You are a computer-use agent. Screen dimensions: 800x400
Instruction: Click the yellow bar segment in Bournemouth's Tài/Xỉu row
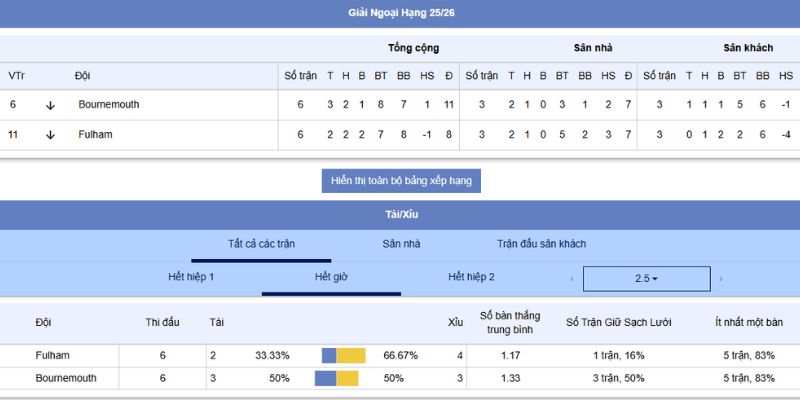click(x=347, y=378)
